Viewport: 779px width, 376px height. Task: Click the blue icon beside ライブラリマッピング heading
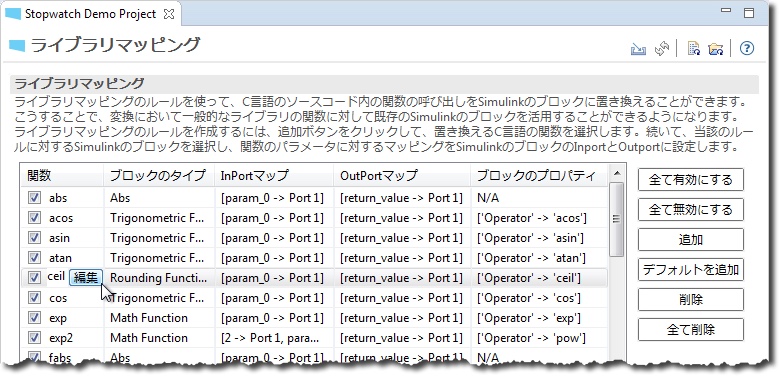(x=17, y=46)
